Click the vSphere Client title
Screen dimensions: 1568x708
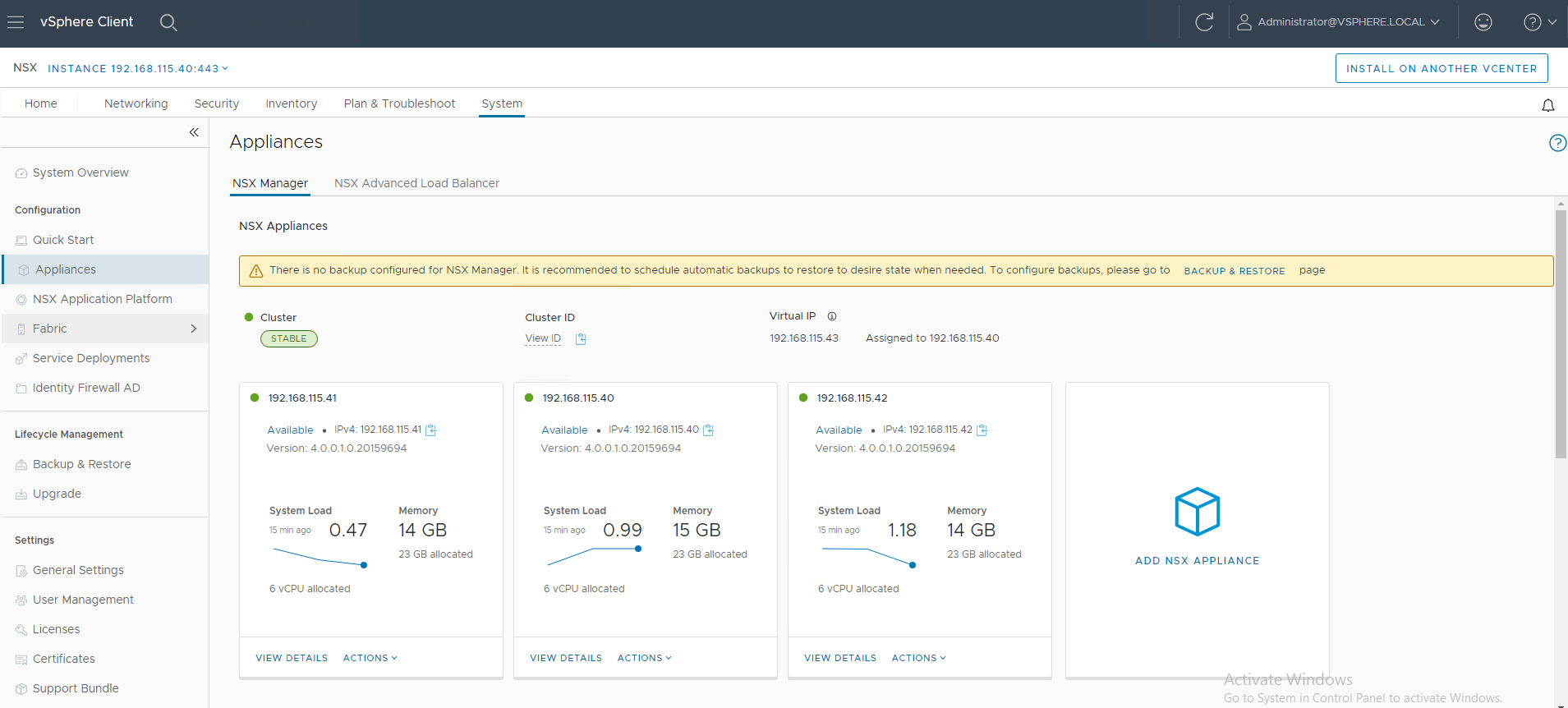(x=86, y=22)
